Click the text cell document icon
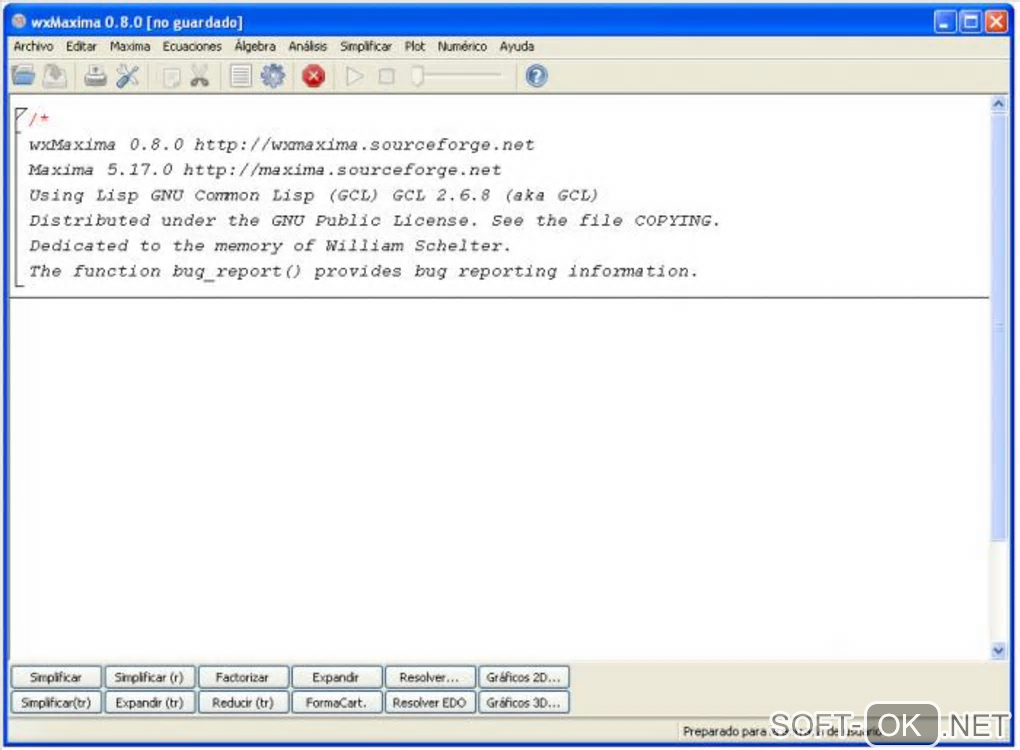This screenshot has height=750, width=1020. (x=241, y=76)
